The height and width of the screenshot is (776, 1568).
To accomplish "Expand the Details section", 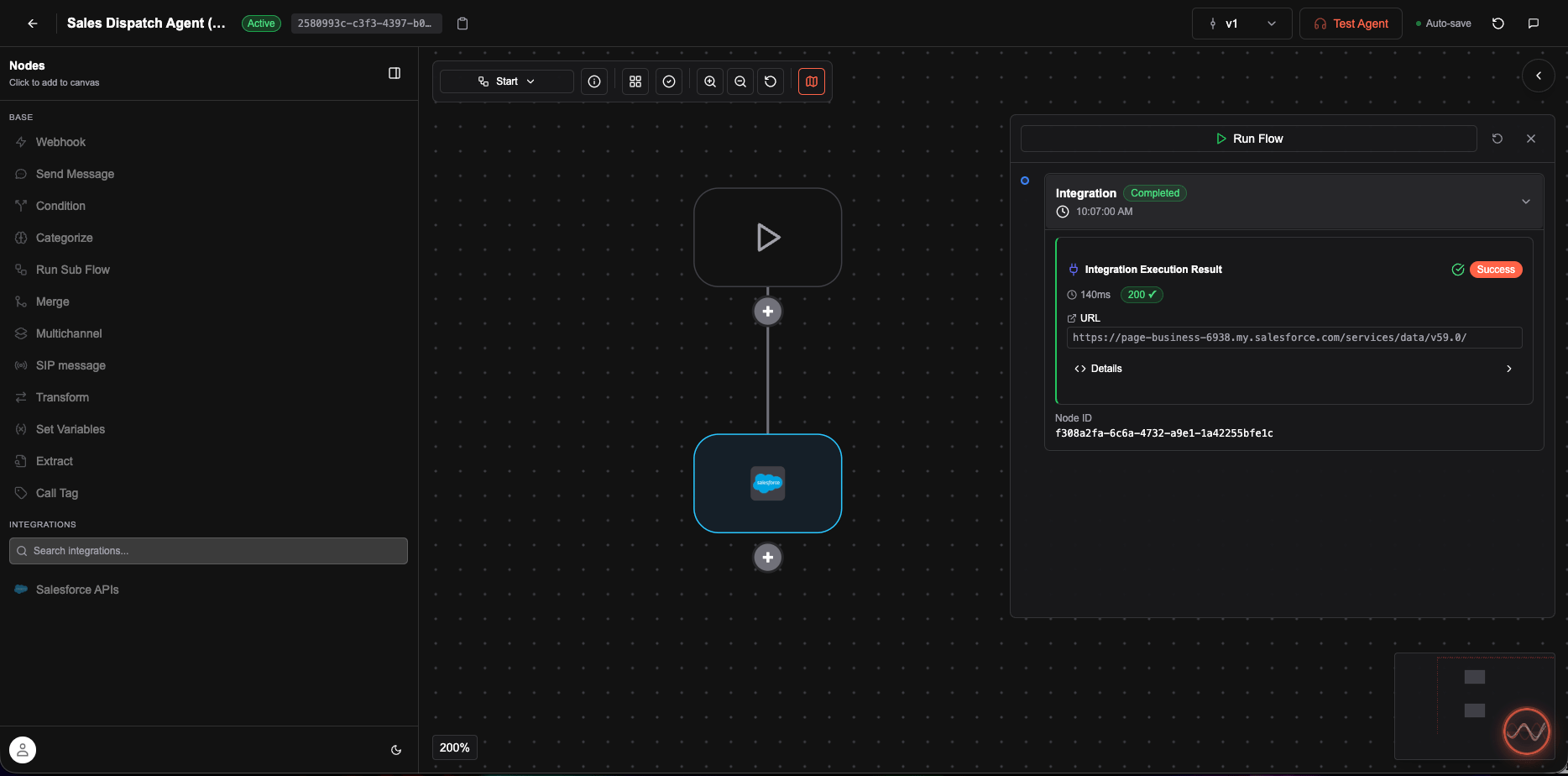I will [x=1294, y=369].
